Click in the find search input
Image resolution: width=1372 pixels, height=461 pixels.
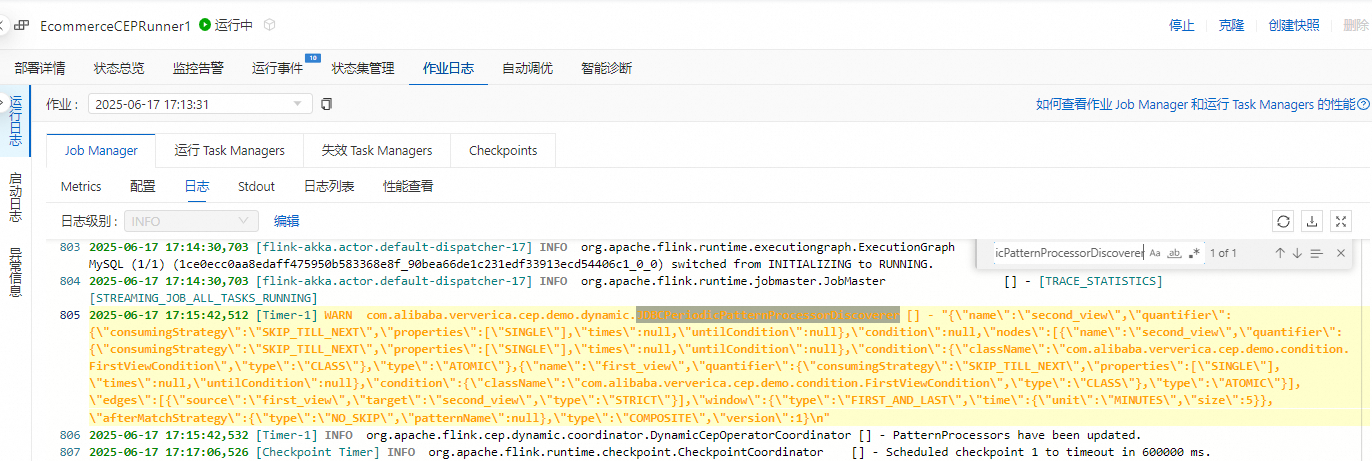click(1068, 253)
